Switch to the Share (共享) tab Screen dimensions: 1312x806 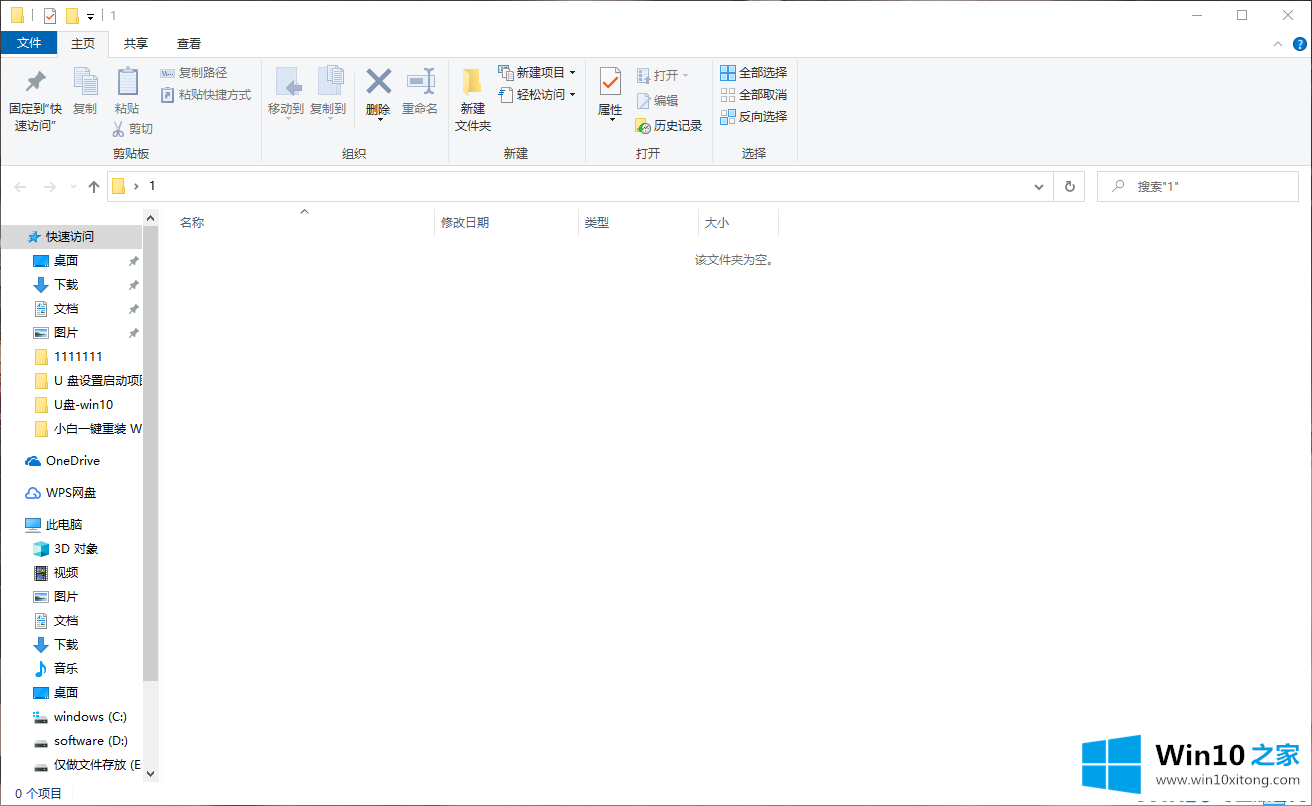[x=136, y=44]
